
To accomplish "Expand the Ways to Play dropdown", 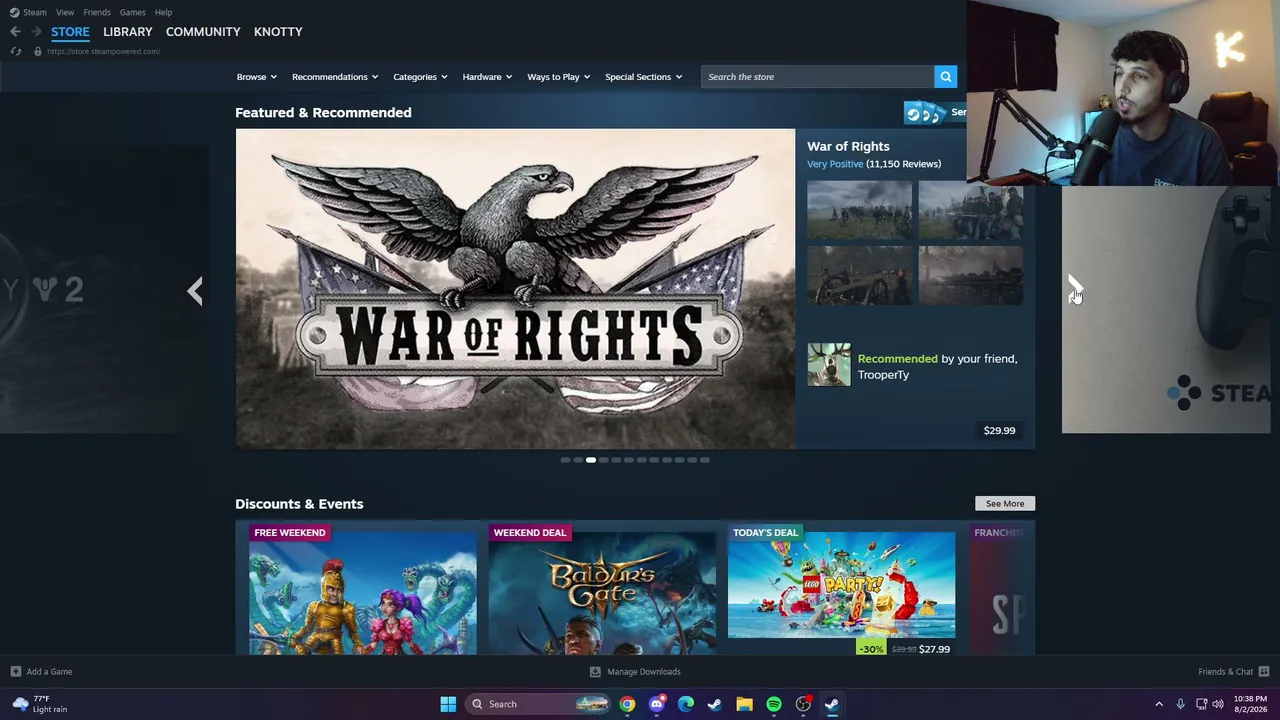I will (559, 77).
